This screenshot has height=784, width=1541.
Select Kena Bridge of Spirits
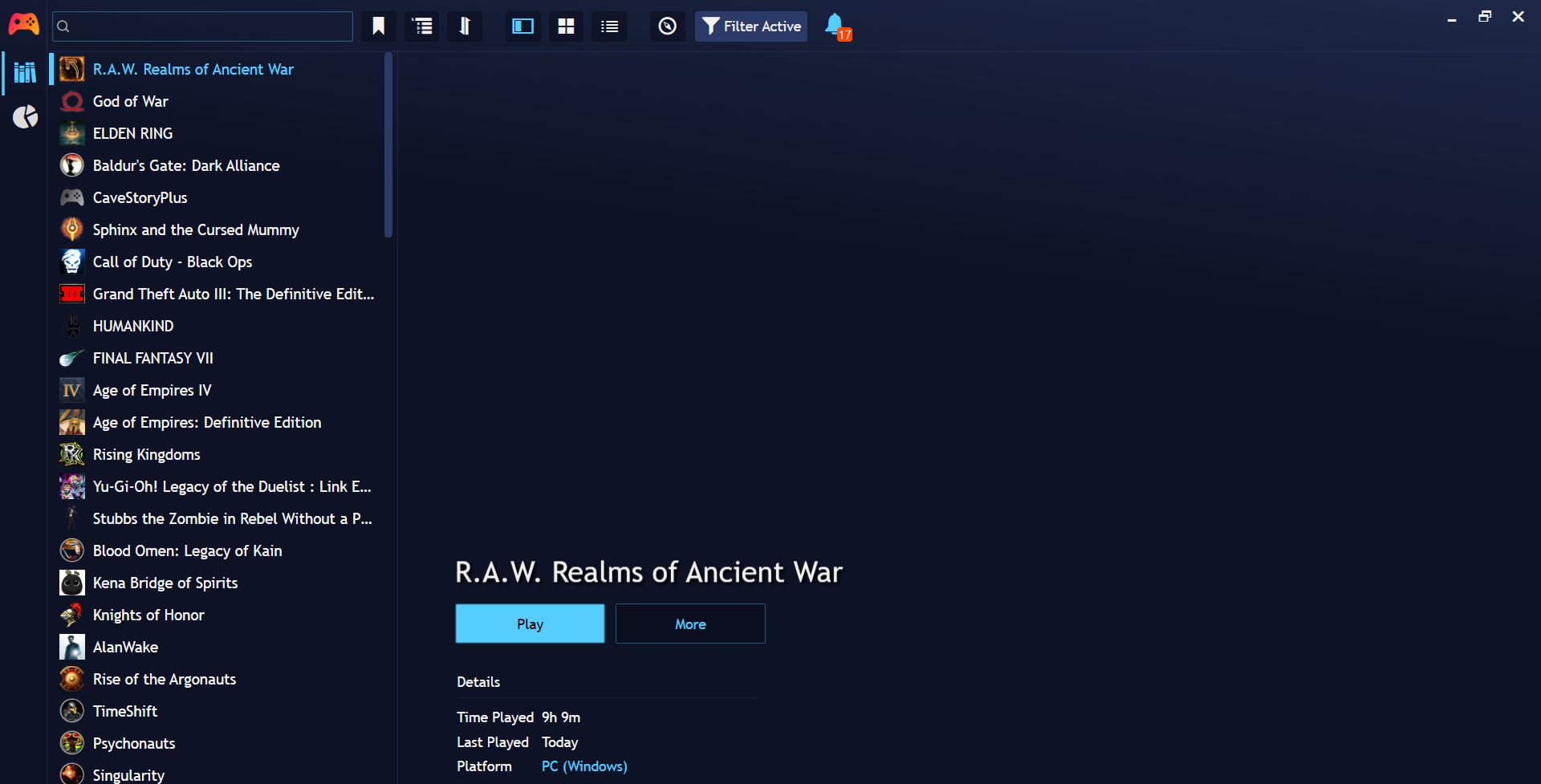point(217,583)
